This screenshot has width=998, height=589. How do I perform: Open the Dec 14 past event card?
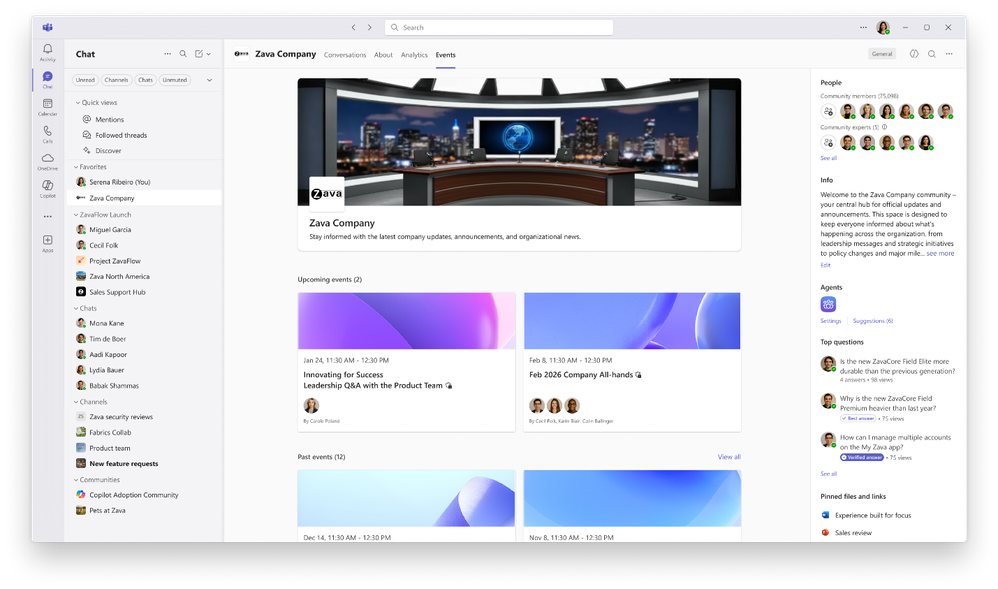pyautogui.click(x=407, y=506)
